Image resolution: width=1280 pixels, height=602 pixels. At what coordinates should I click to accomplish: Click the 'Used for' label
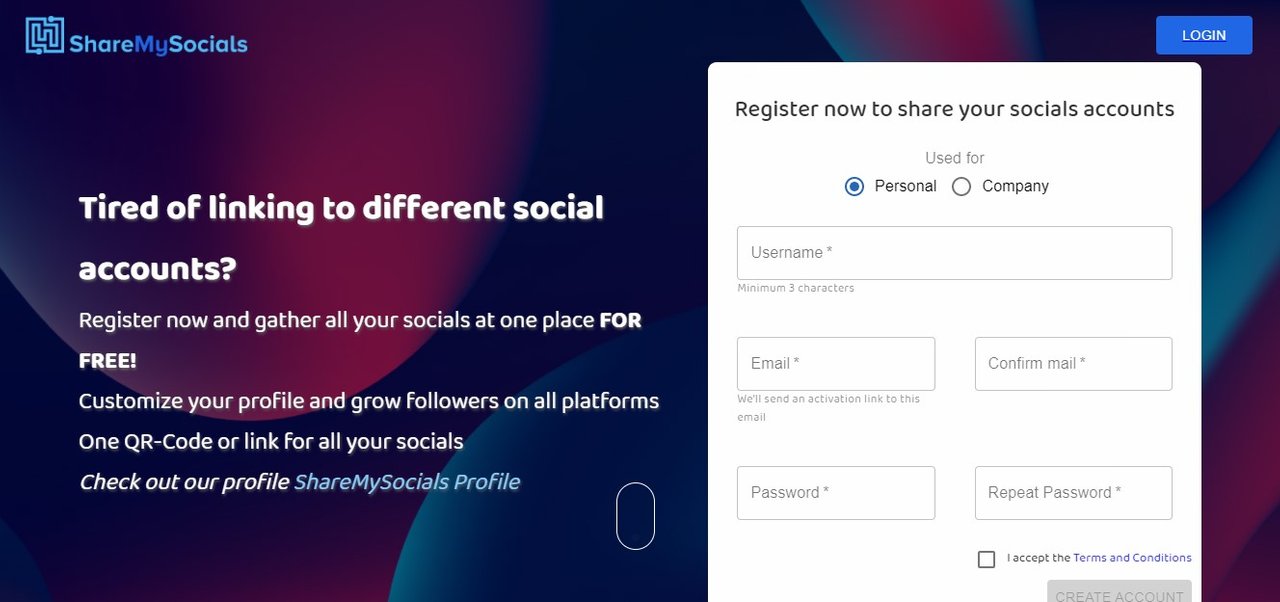(x=954, y=158)
